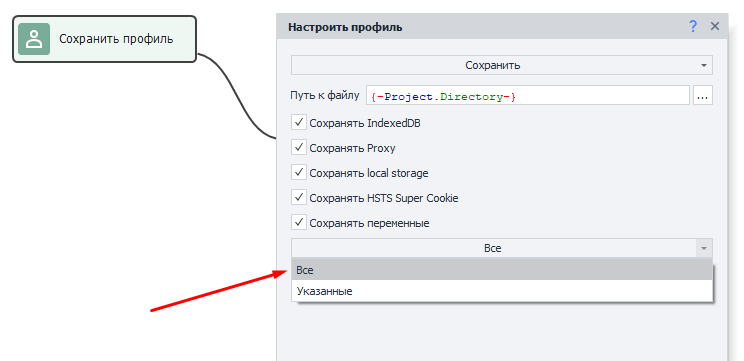Disable Сохранять local storage option
Screen dimensions: 744x361
click(x=299, y=173)
